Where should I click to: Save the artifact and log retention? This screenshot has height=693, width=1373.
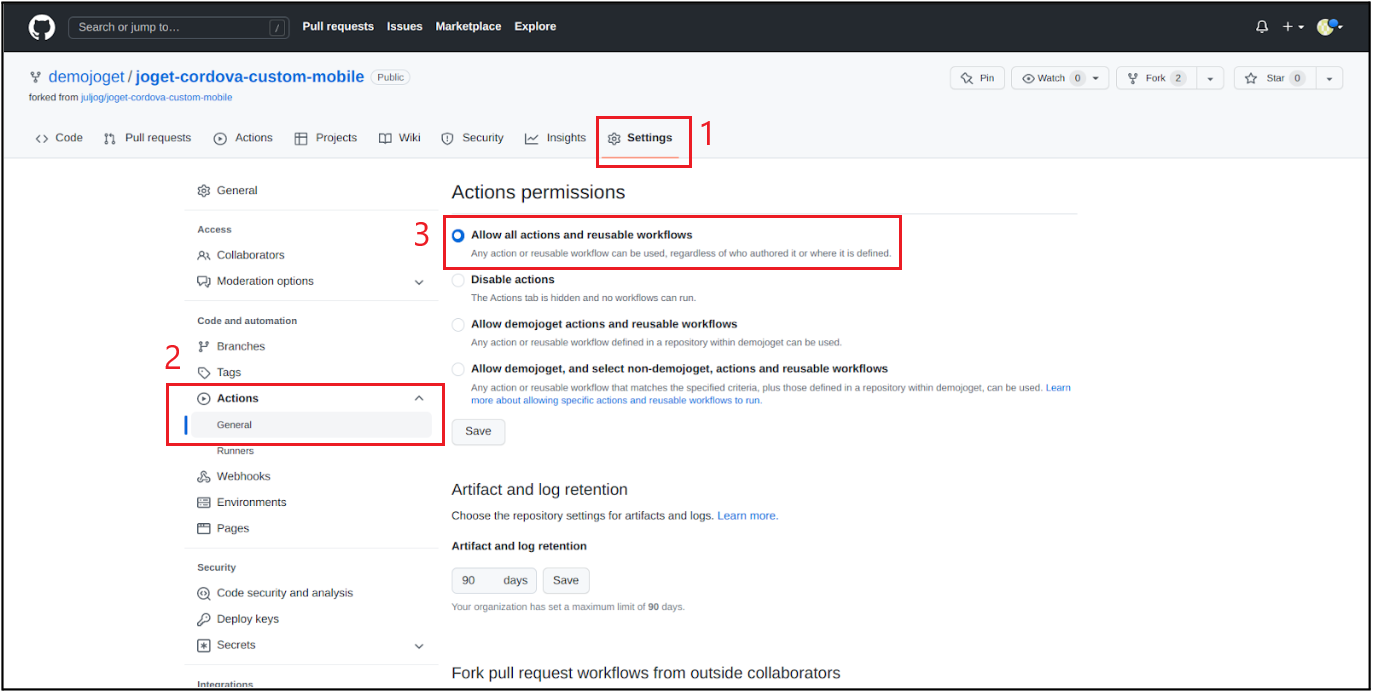click(566, 580)
